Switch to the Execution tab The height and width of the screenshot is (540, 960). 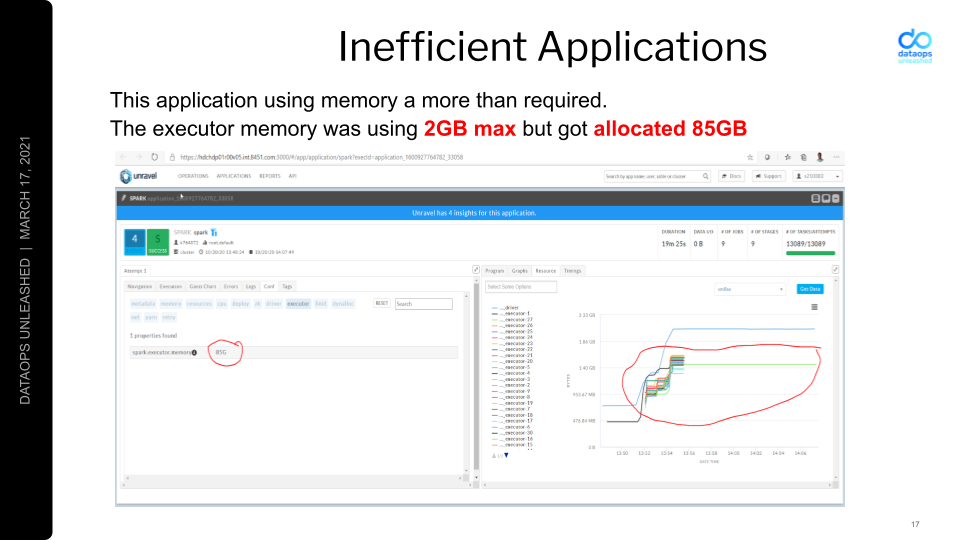click(x=171, y=287)
